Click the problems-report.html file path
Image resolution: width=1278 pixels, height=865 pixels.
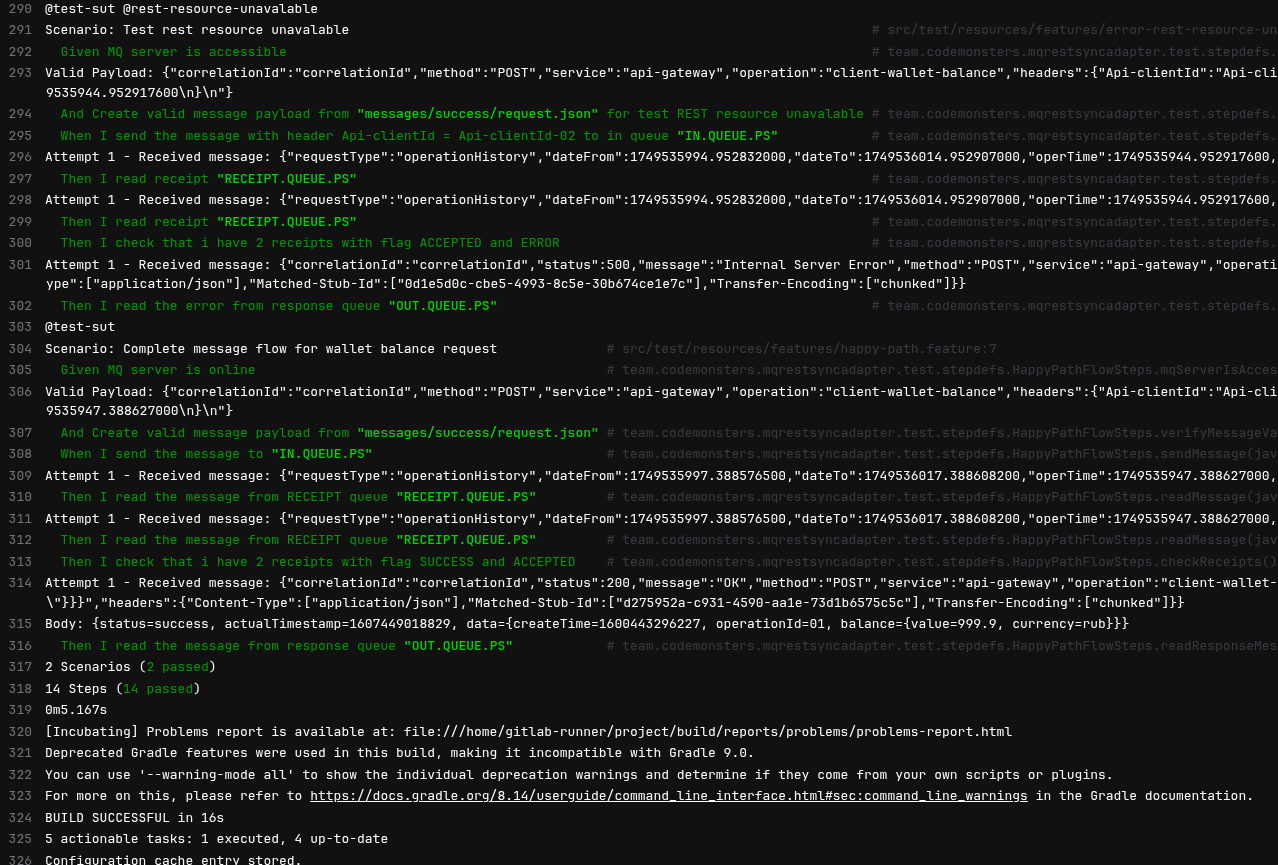point(707,732)
